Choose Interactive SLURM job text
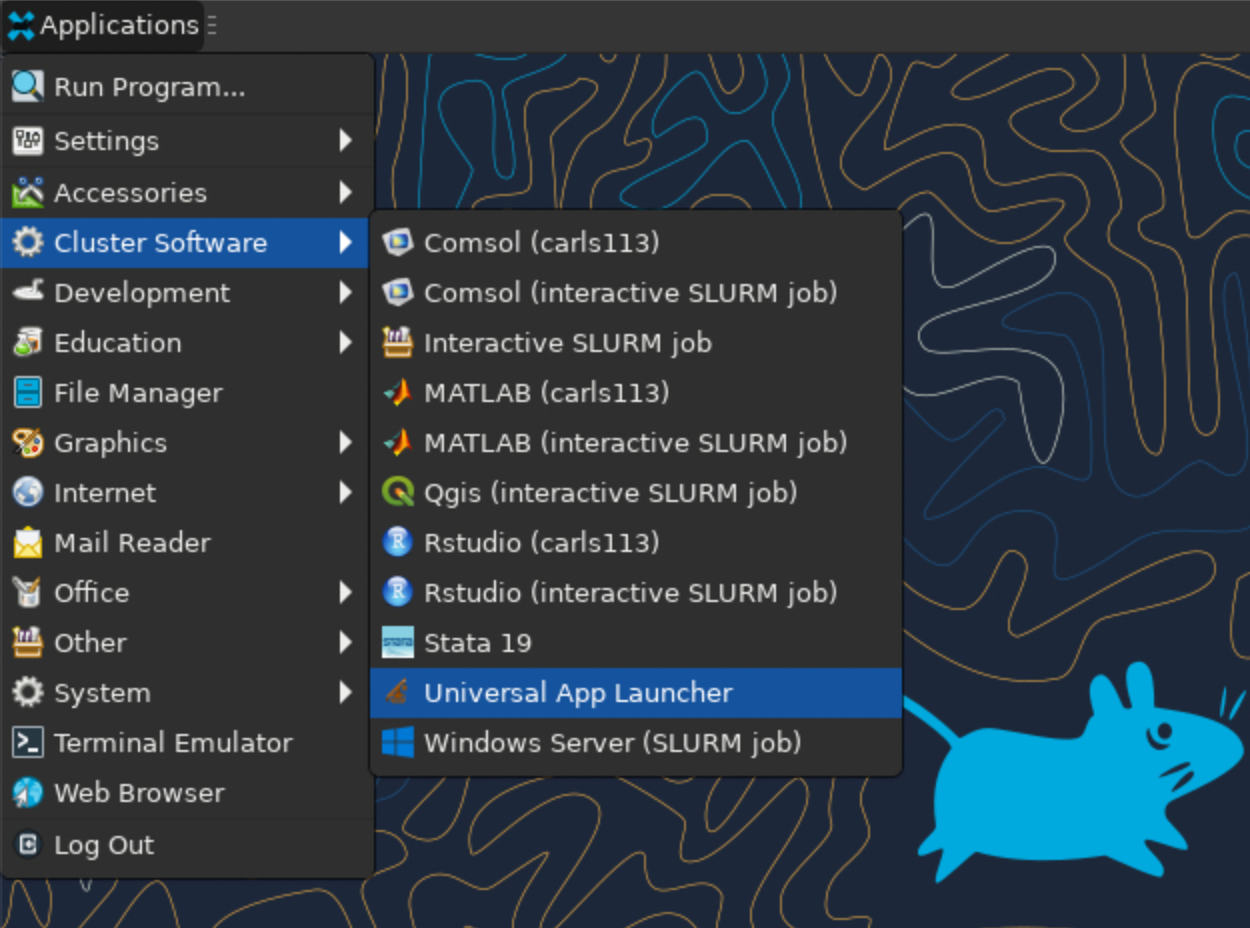This screenshot has width=1250, height=928. [x=568, y=342]
